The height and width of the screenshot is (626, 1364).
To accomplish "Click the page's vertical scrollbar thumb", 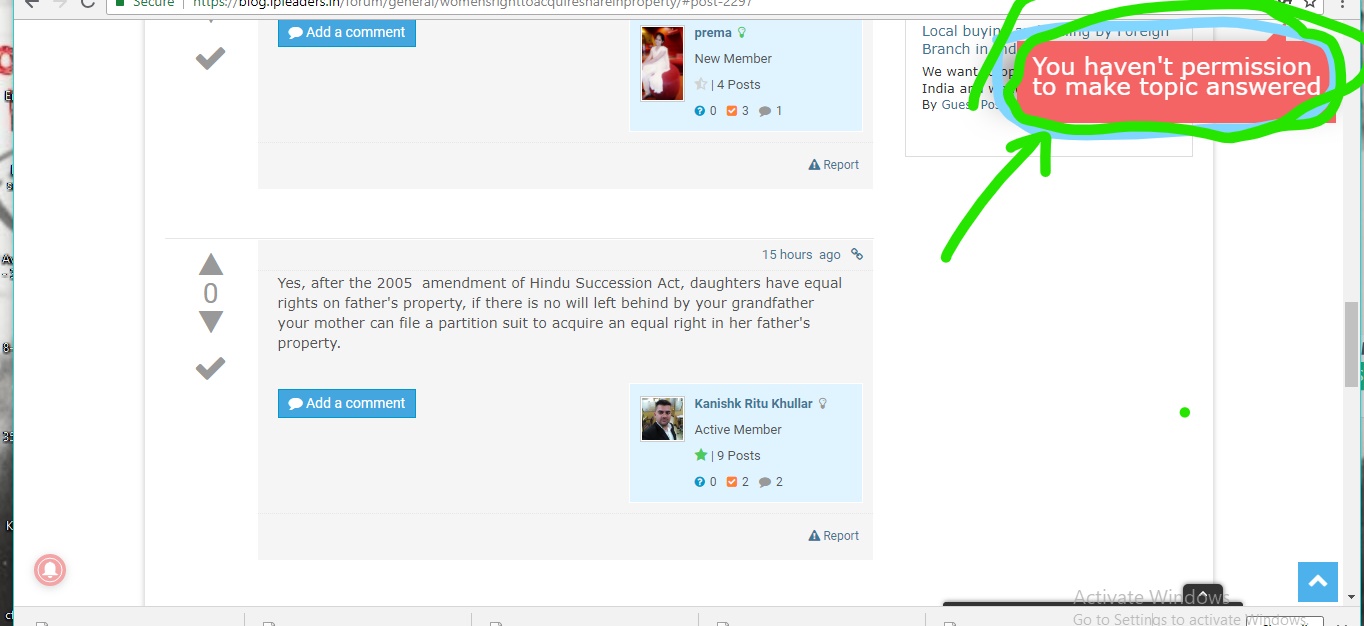I will [x=1351, y=343].
